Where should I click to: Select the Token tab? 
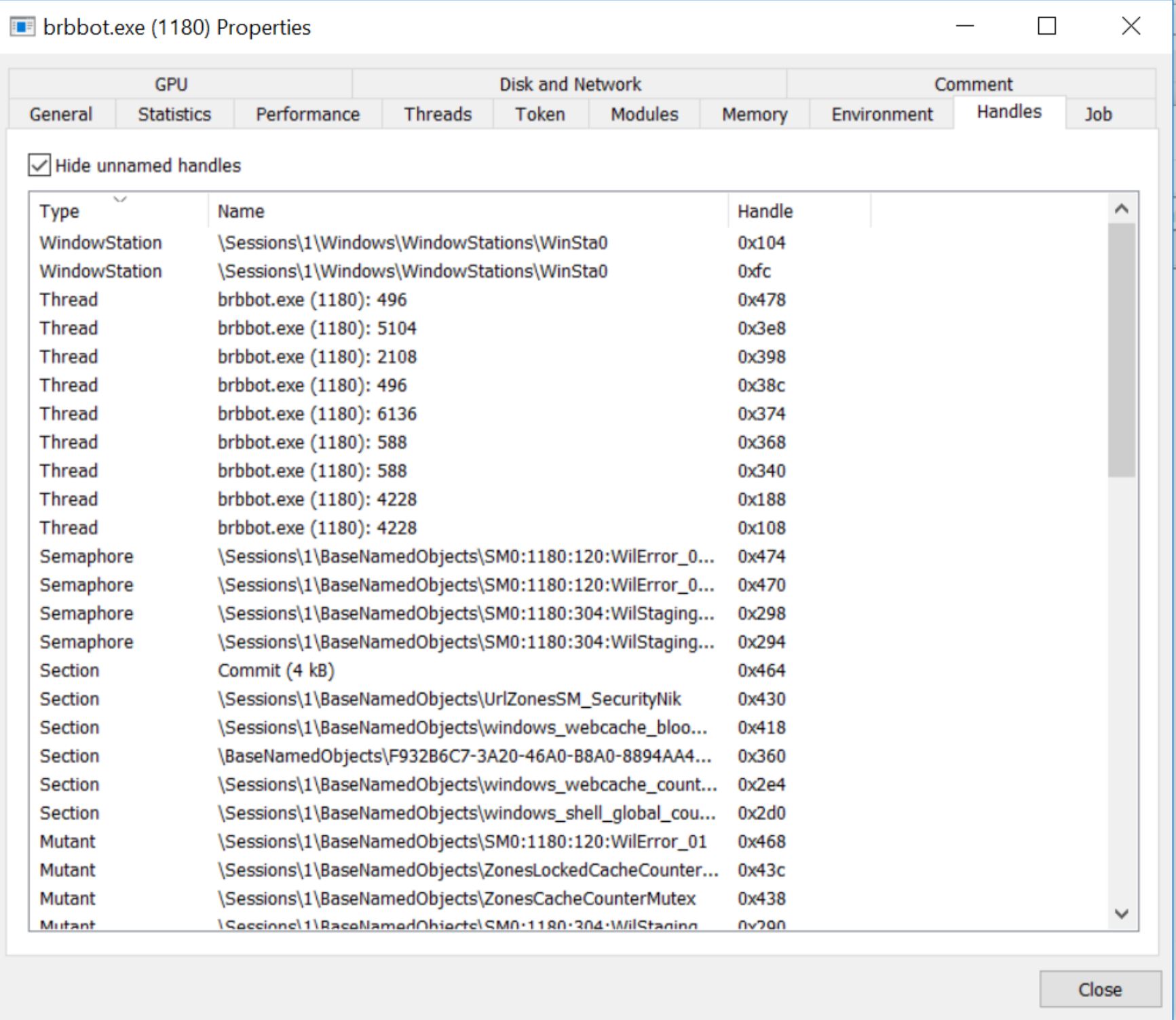tap(538, 114)
